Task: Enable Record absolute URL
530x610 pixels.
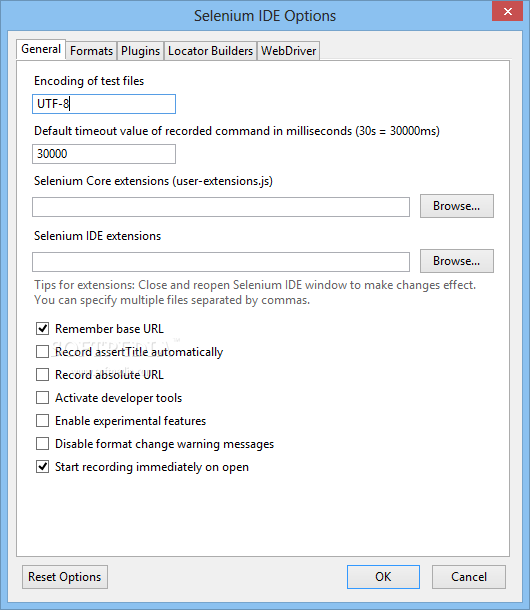Action: coord(42,375)
